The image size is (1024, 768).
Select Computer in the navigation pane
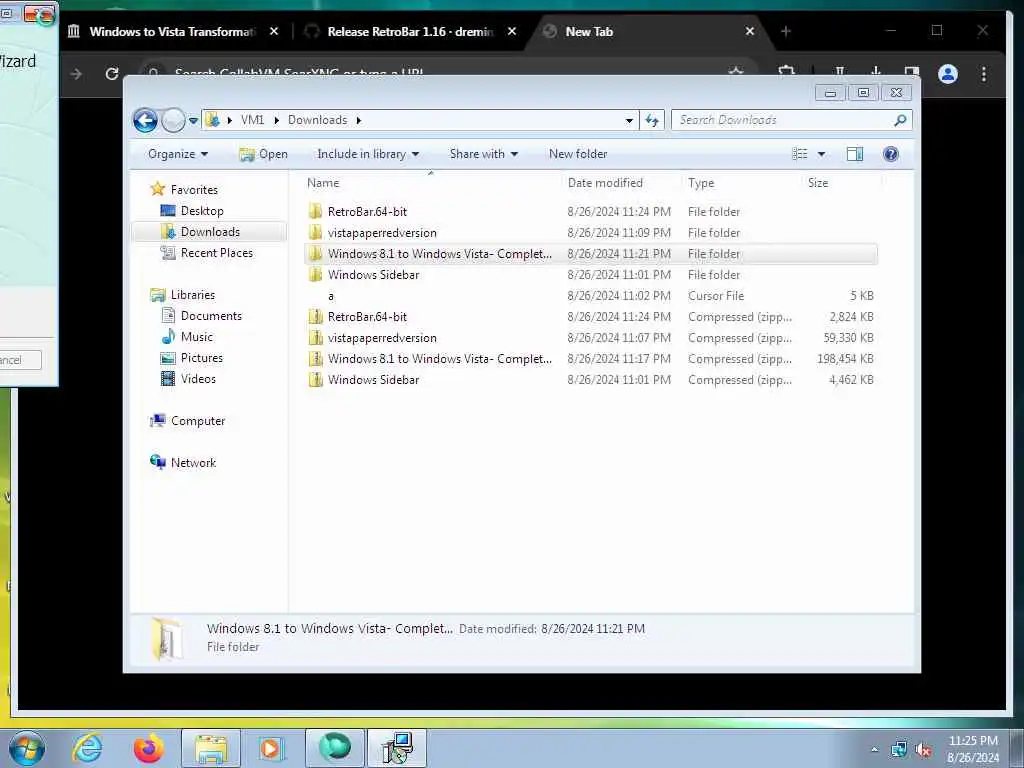(197, 421)
